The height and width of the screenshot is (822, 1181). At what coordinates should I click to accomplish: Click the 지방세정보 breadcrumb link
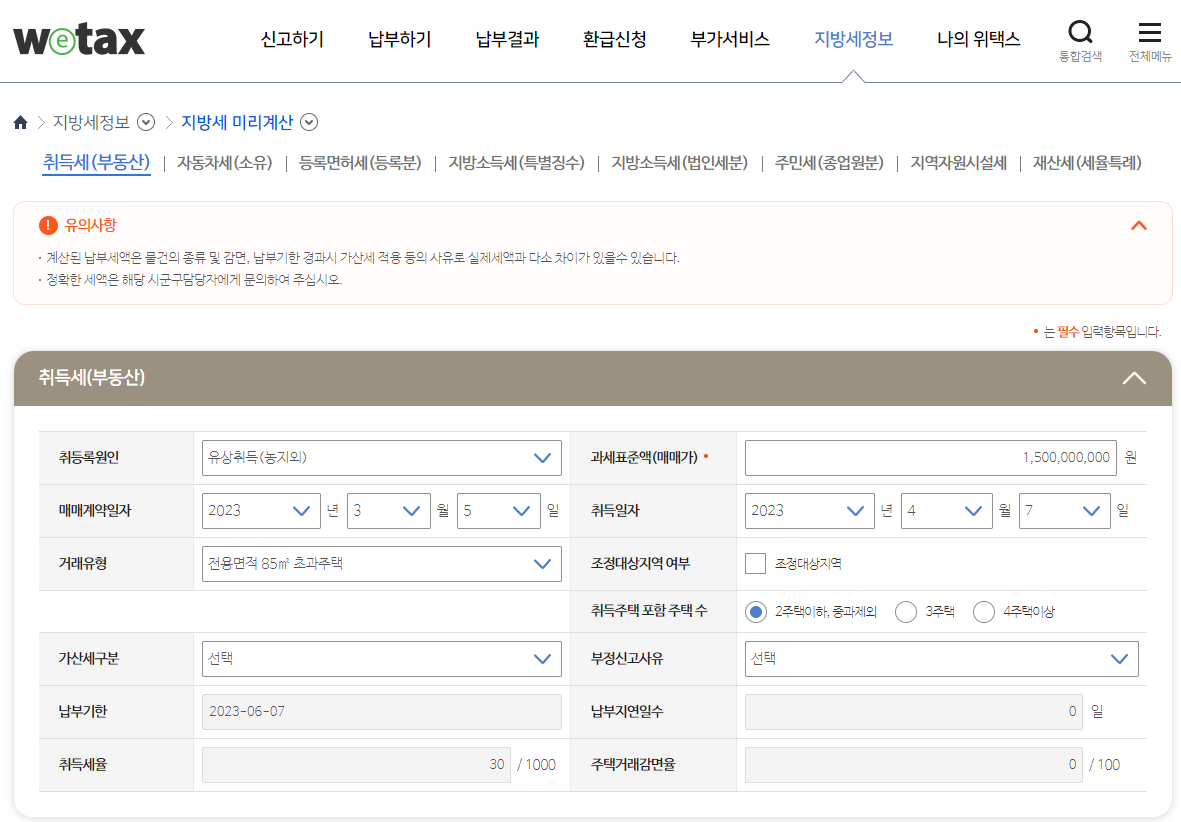pyautogui.click(x=91, y=122)
